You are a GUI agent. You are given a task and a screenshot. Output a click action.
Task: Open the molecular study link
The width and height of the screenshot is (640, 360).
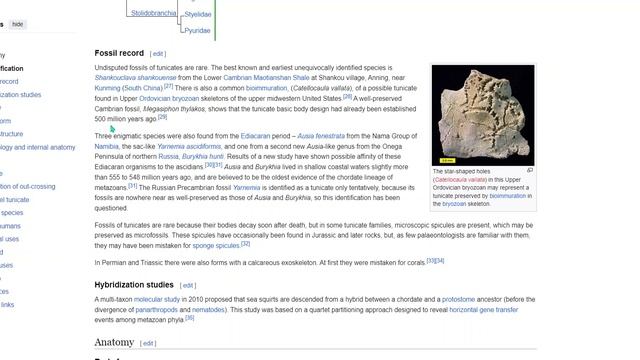[x=157, y=300]
